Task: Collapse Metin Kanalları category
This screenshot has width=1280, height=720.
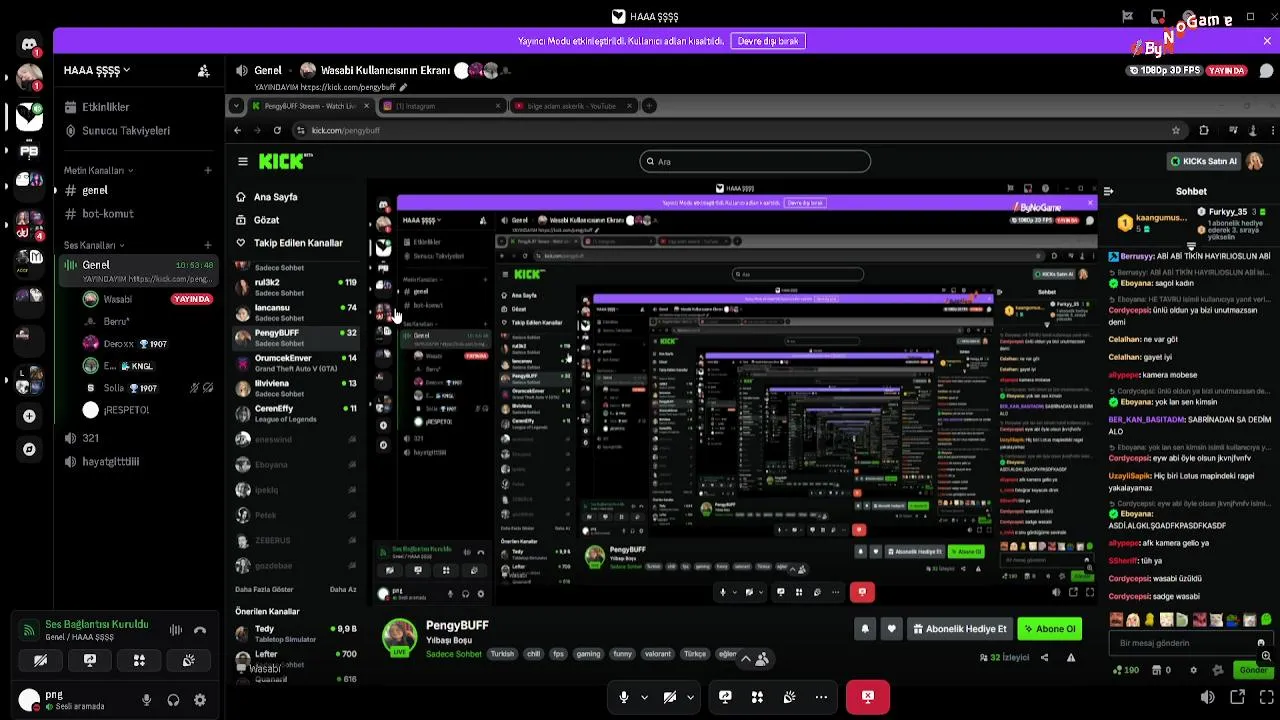Action: pyautogui.click(x=98, y=170)
